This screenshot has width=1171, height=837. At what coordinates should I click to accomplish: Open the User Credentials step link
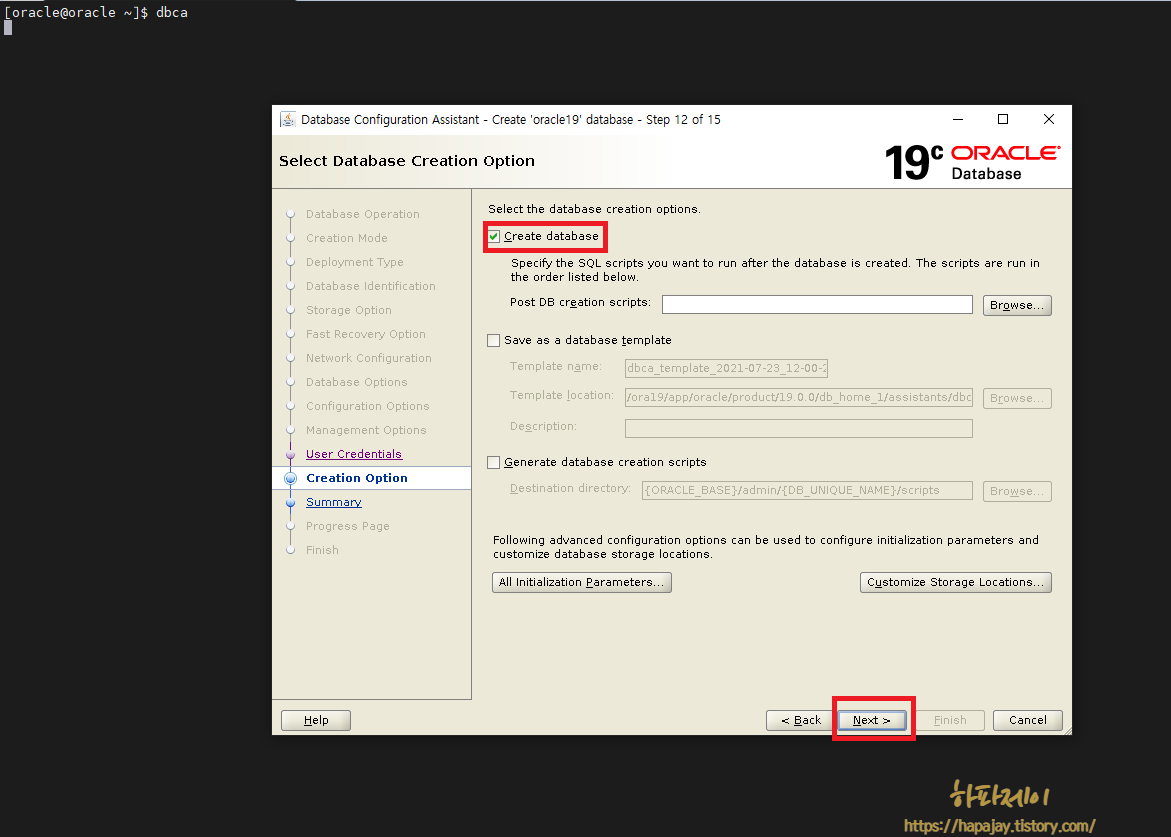click(x=354, y=454)
